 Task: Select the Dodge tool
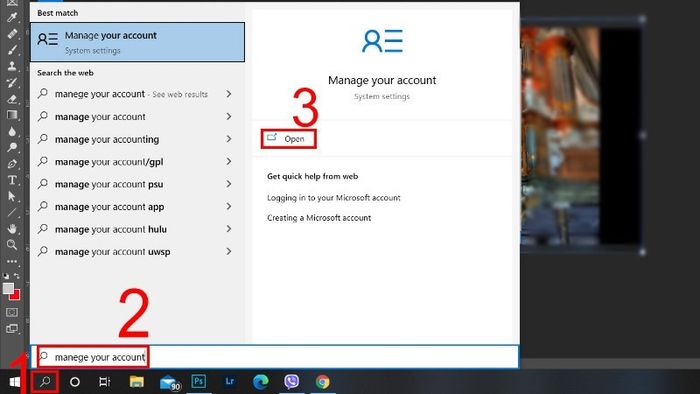pos(12,147)
